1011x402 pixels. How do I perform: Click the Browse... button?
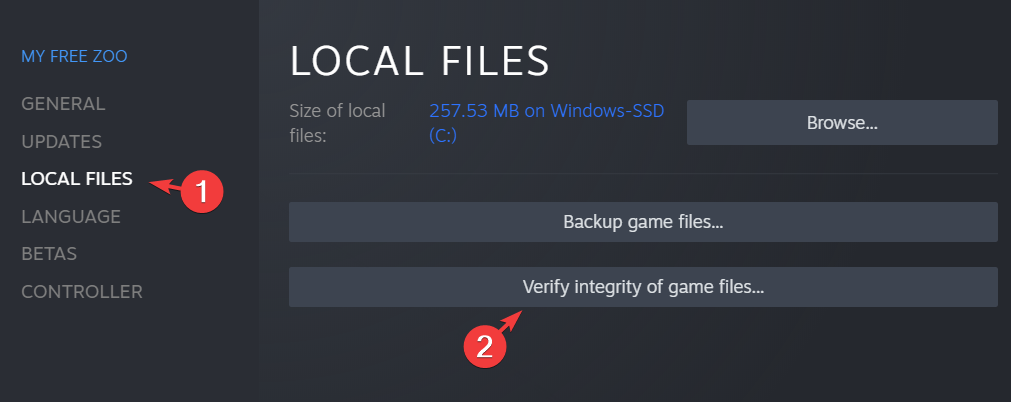point(842,123)
